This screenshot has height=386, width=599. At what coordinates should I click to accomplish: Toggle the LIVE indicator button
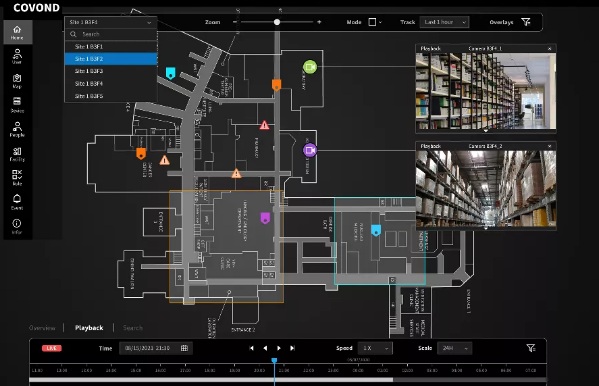[x=52, y=348]
